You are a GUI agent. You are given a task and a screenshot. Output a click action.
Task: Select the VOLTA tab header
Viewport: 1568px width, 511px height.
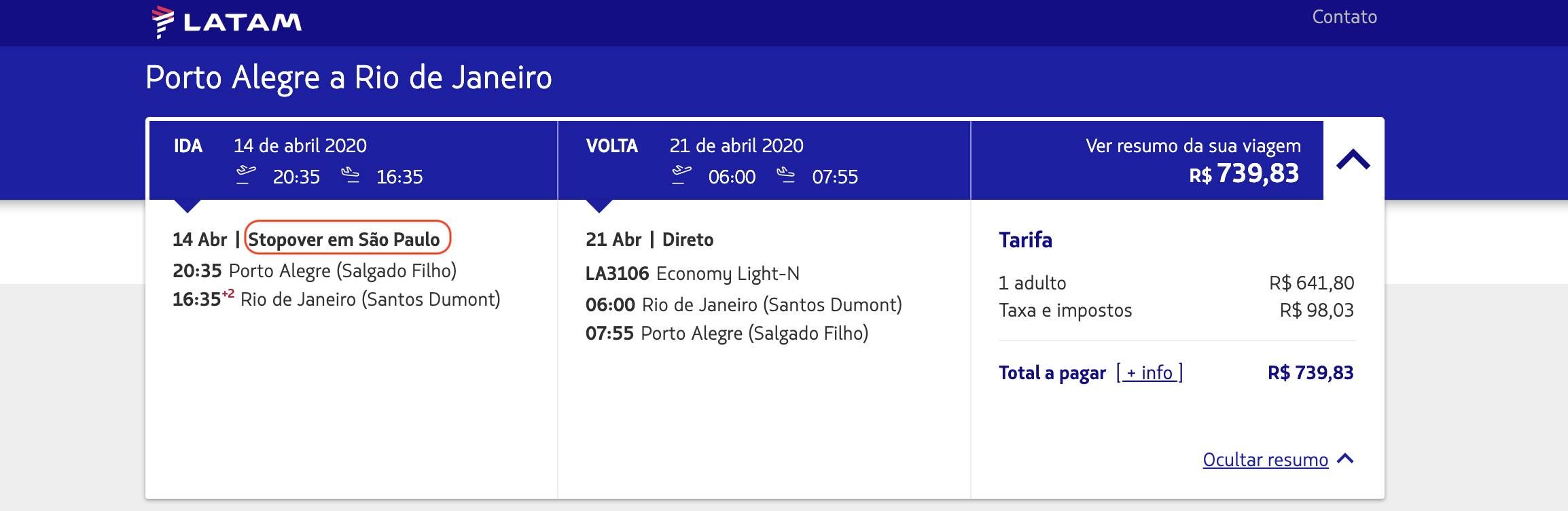[764, 160]
